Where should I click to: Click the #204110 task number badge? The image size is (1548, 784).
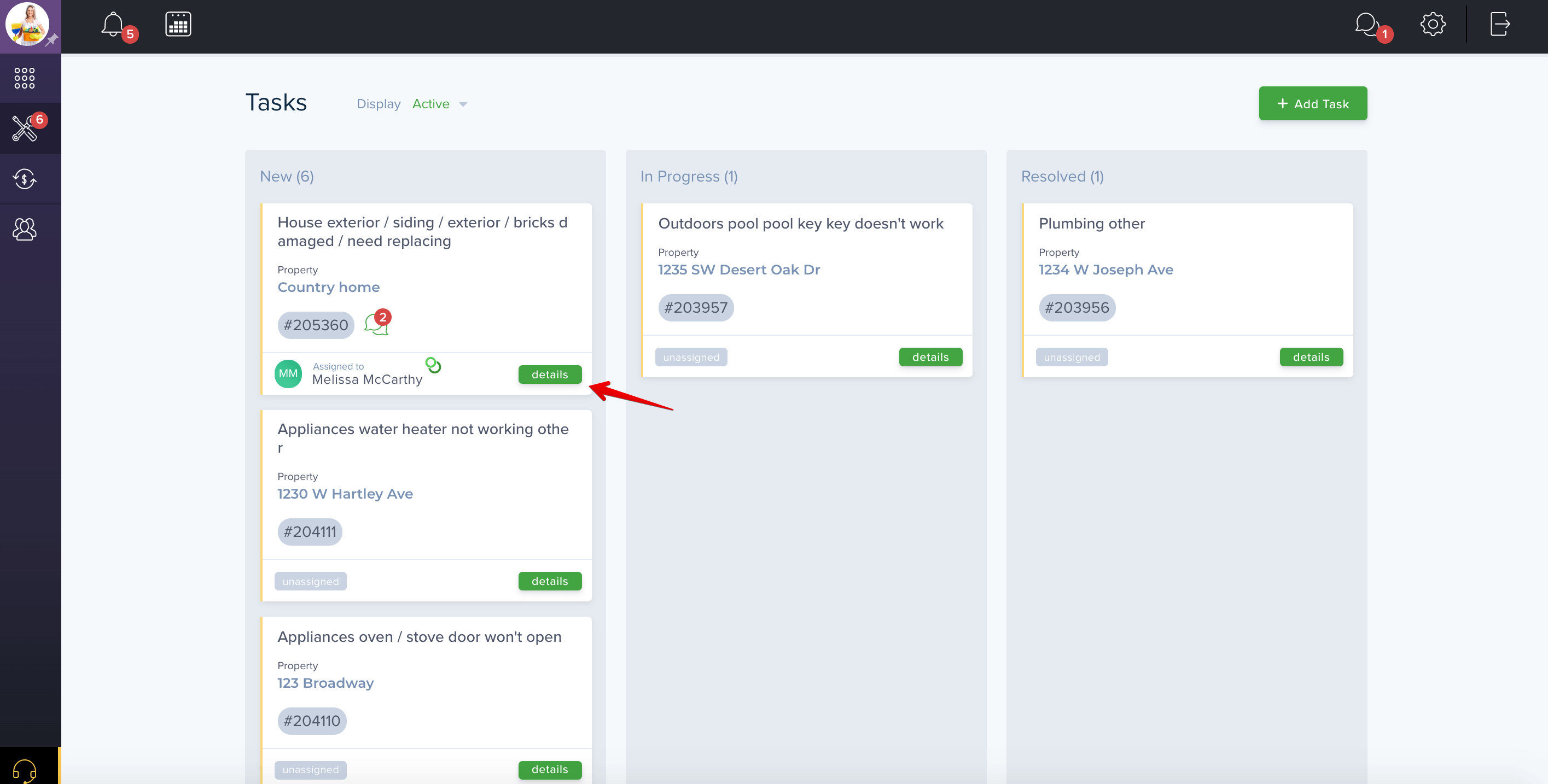(x=311, y=721)
